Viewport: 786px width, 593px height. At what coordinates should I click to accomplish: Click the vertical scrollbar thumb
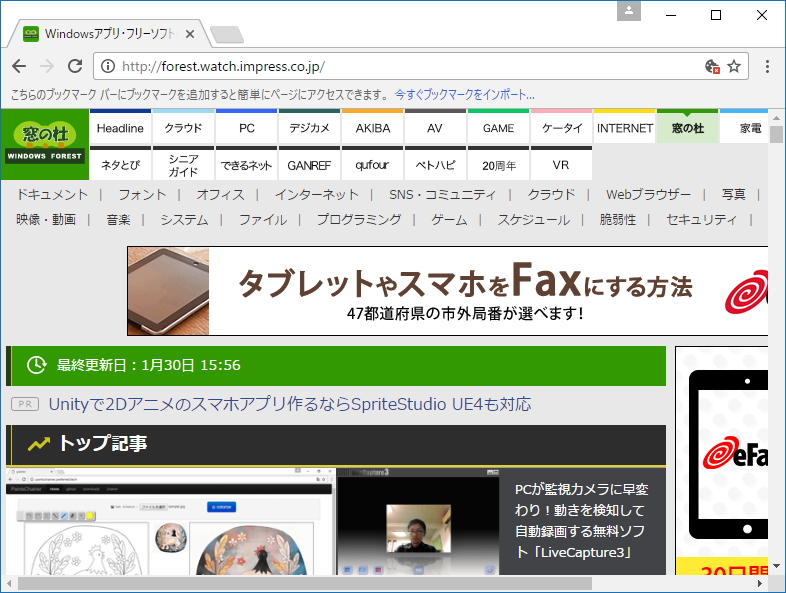[776, 134]
